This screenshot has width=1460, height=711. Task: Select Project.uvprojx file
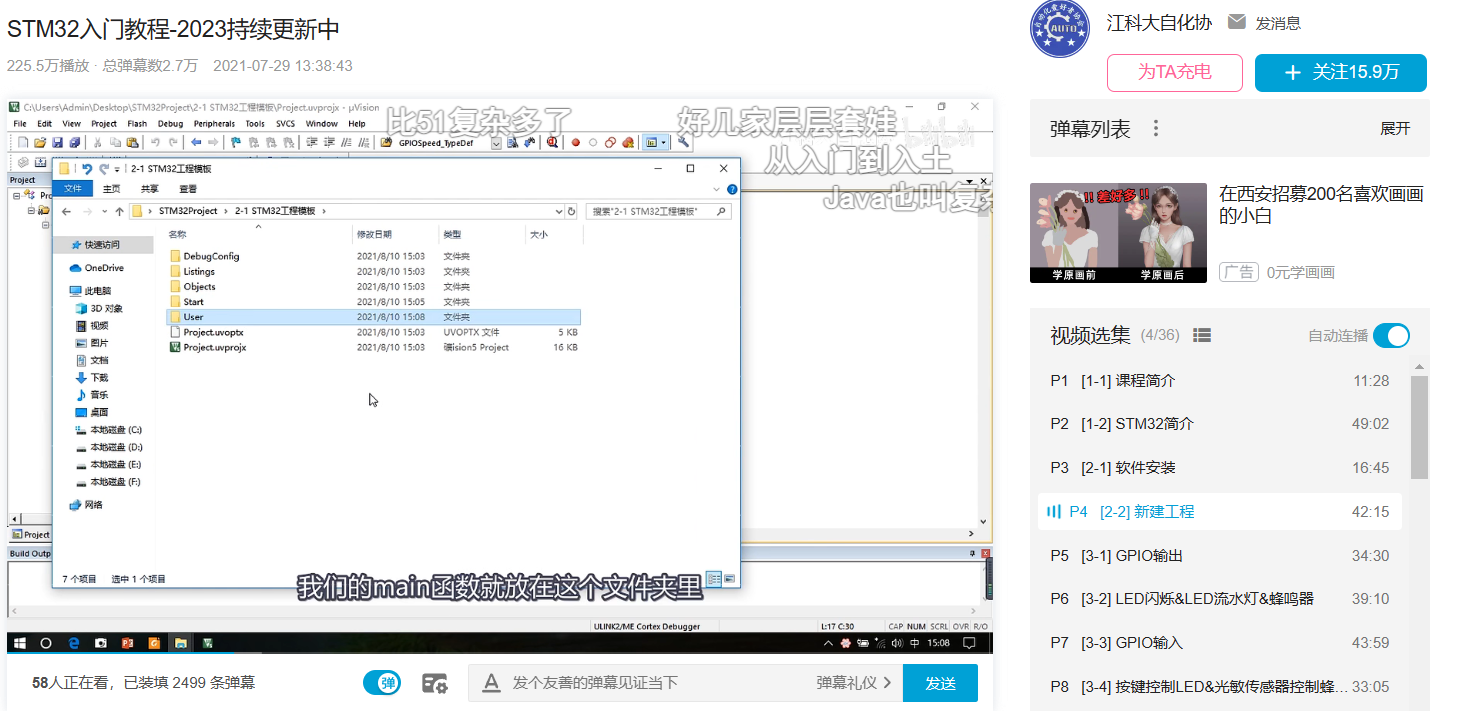214,347
